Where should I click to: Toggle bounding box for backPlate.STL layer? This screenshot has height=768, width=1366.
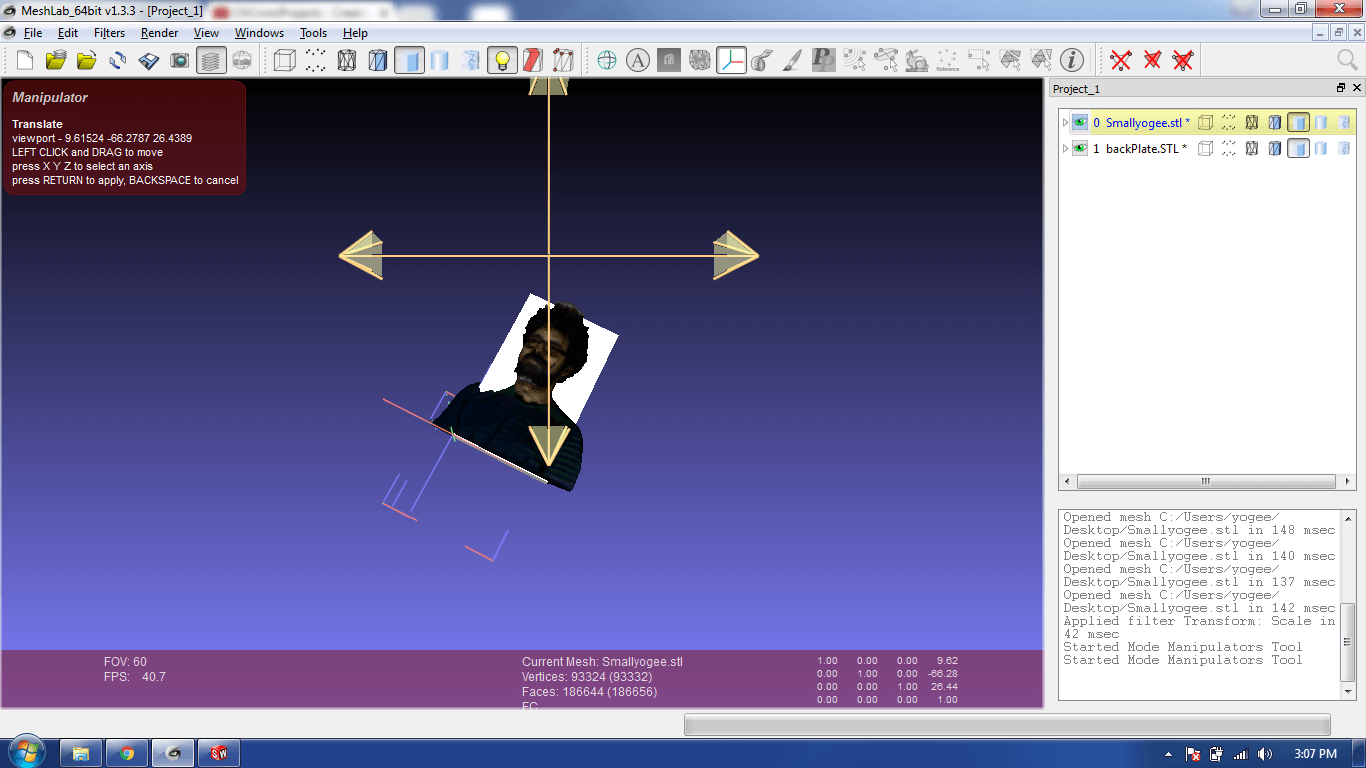[1205, 149]
